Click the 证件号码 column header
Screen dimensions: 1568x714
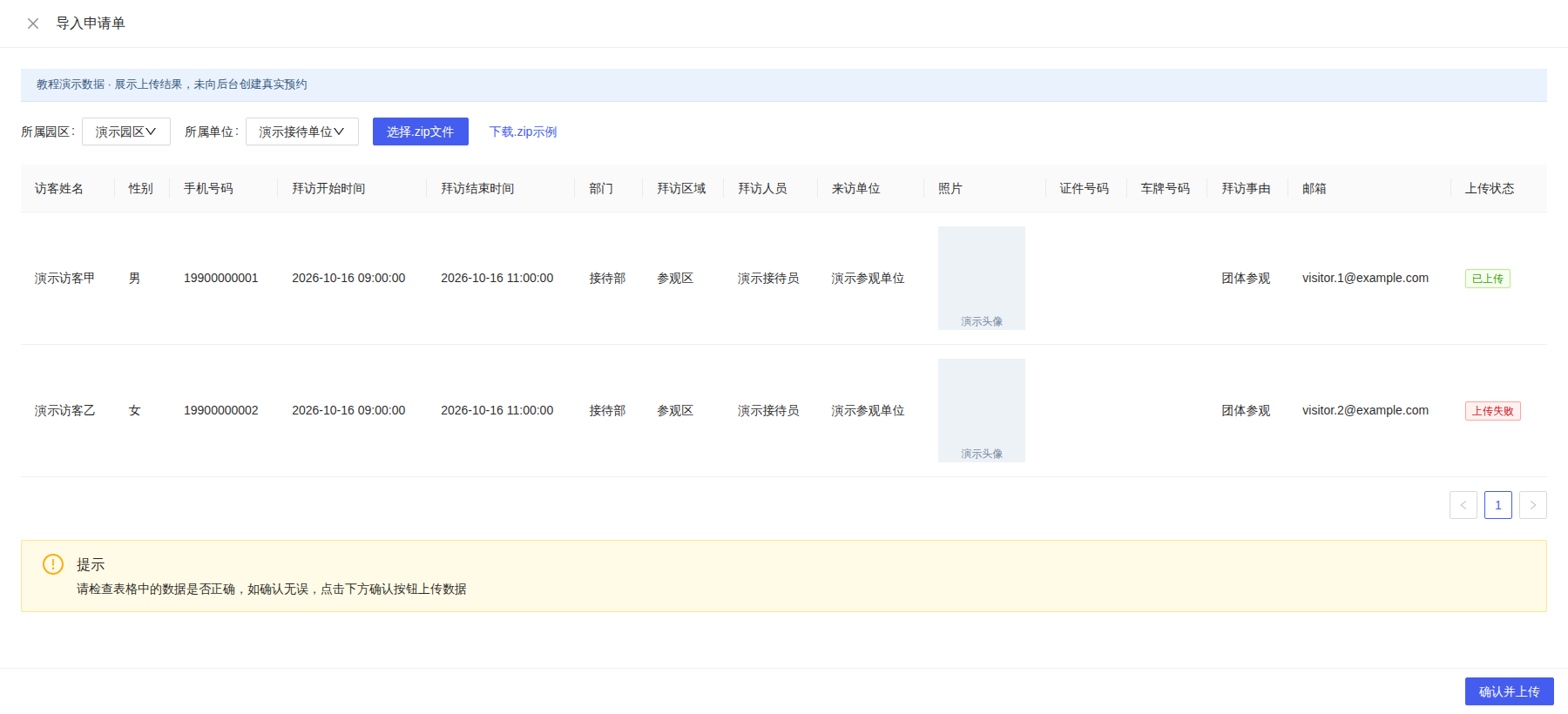click(x=1085, y=188)
